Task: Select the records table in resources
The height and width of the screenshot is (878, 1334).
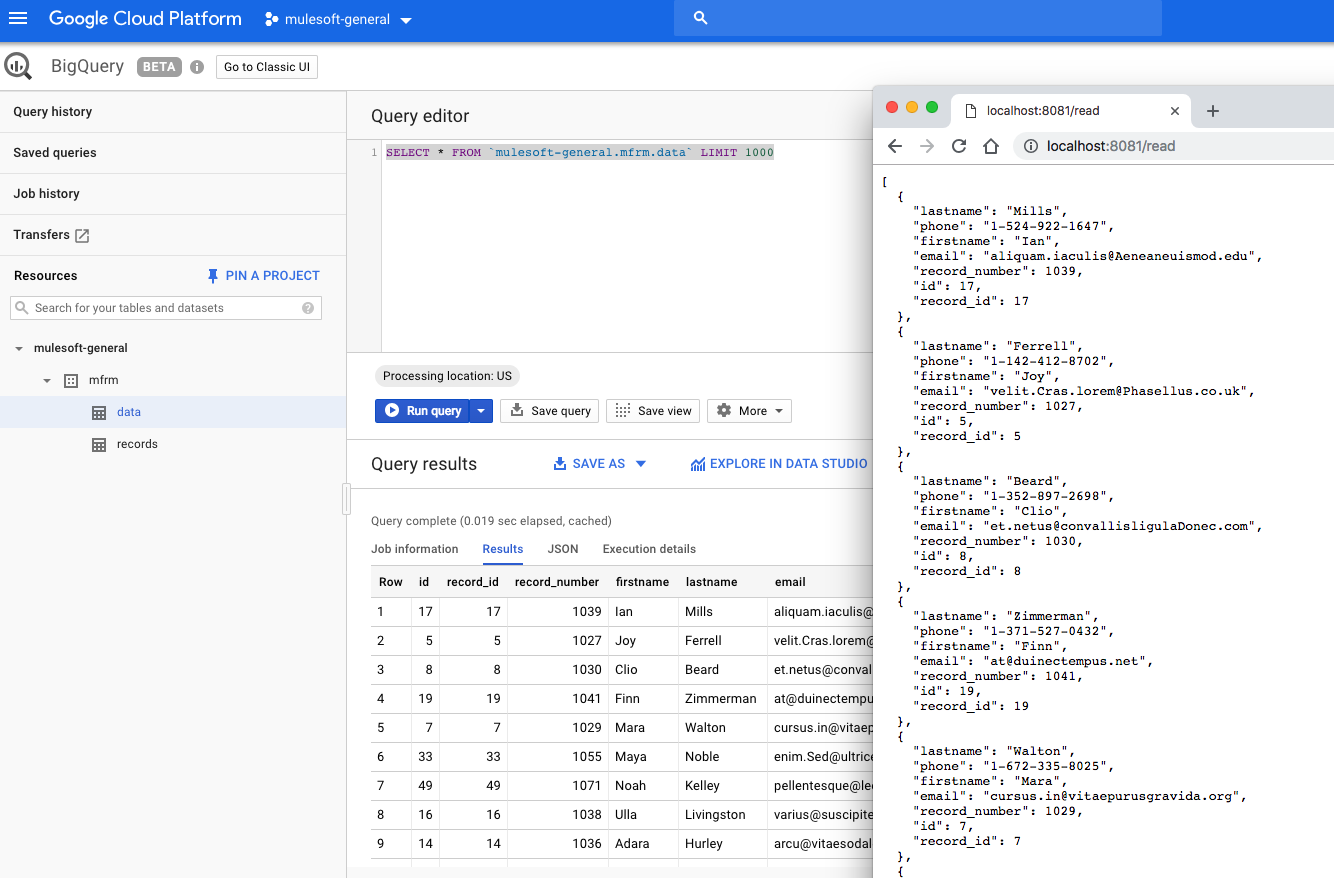Action: (137, 444)
